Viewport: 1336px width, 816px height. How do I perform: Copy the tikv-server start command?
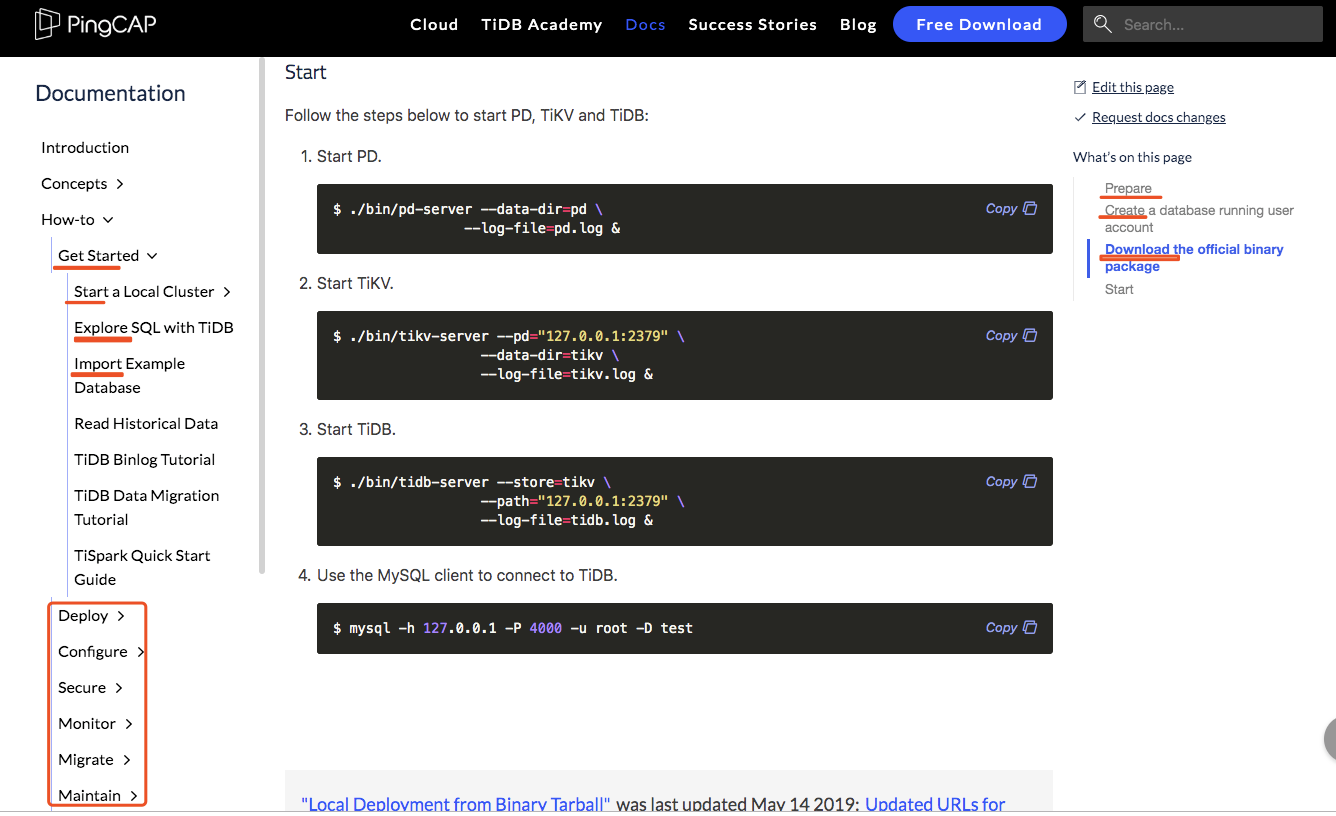[x=1011, y=336]
